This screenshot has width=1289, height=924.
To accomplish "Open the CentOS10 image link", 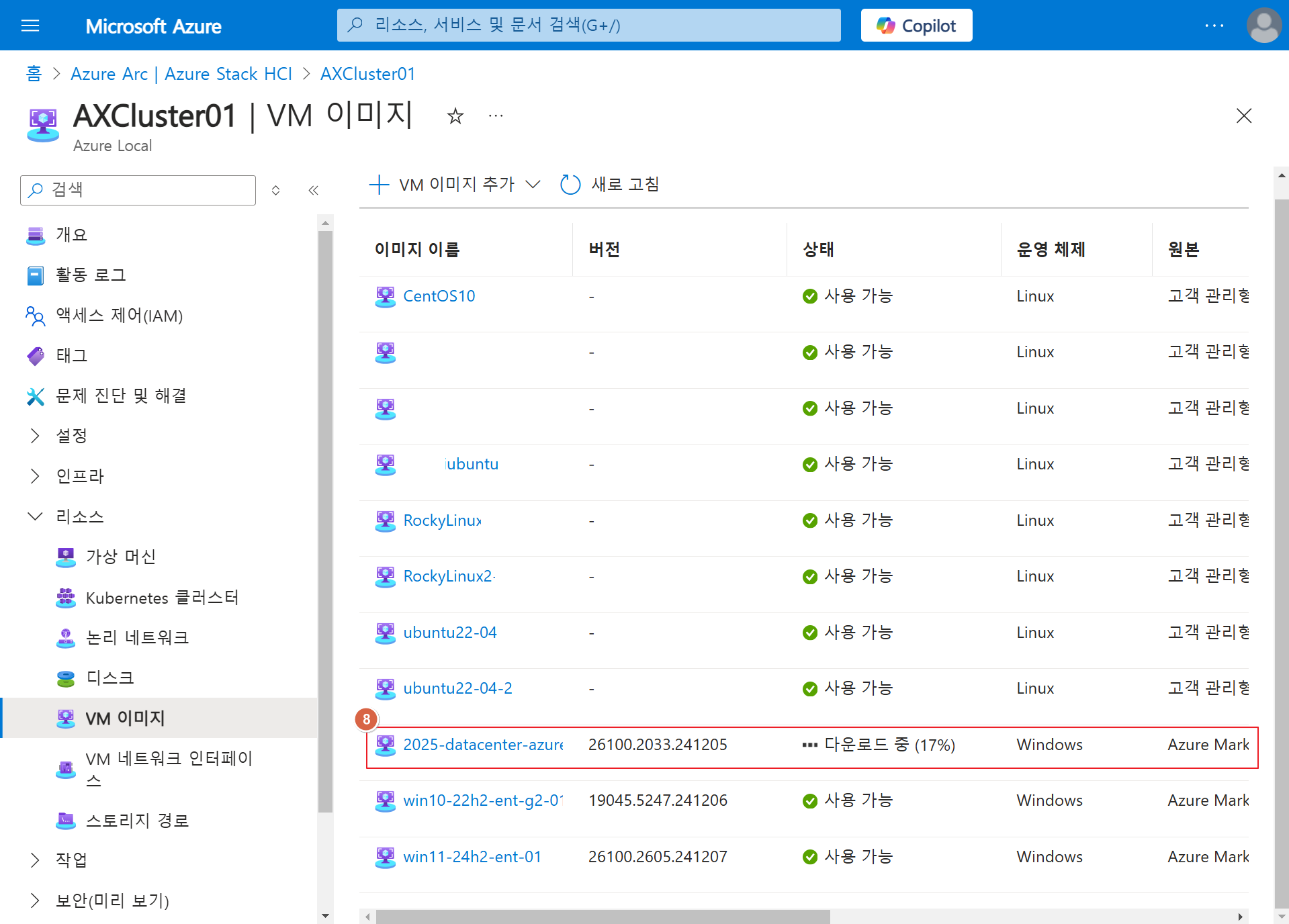I will [x=439, y=296].
